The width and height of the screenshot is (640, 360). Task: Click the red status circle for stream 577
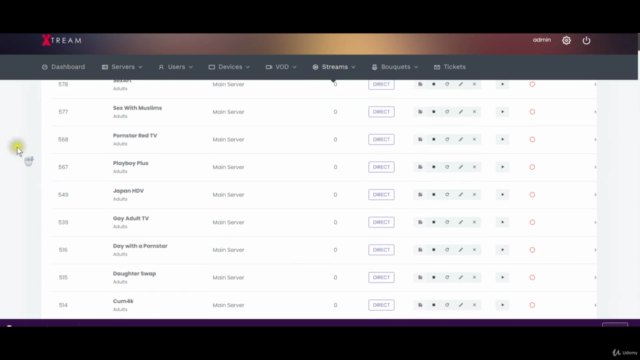(x=532, y=112)
